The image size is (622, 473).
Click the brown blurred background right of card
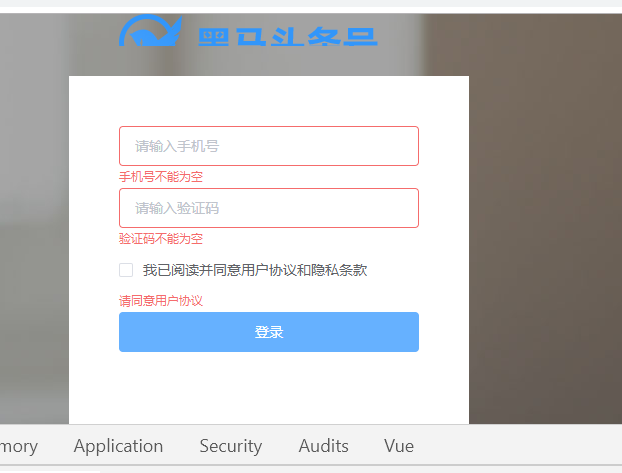(545, 218)
